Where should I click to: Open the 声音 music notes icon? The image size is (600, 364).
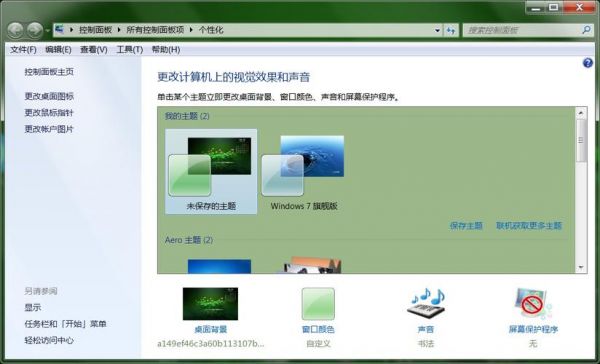coord(426,304)
